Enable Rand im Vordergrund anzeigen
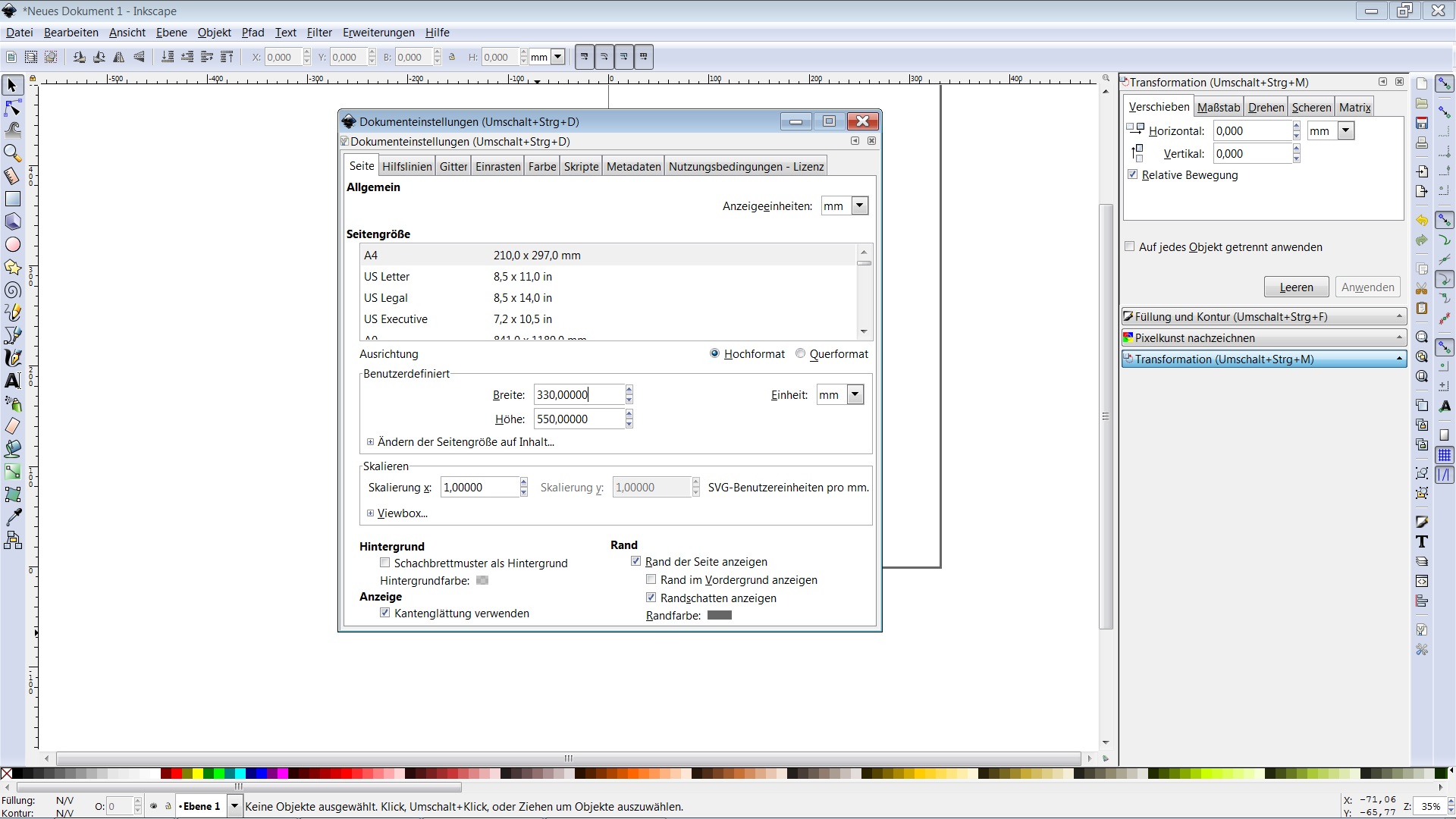This screenshot has width=1456, height=819. (x=651, y=579)
